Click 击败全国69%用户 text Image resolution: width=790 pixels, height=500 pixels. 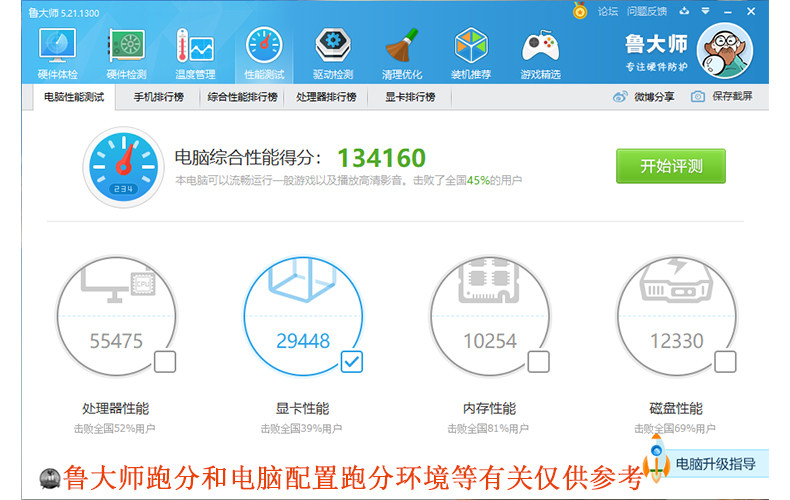point(675,428)
